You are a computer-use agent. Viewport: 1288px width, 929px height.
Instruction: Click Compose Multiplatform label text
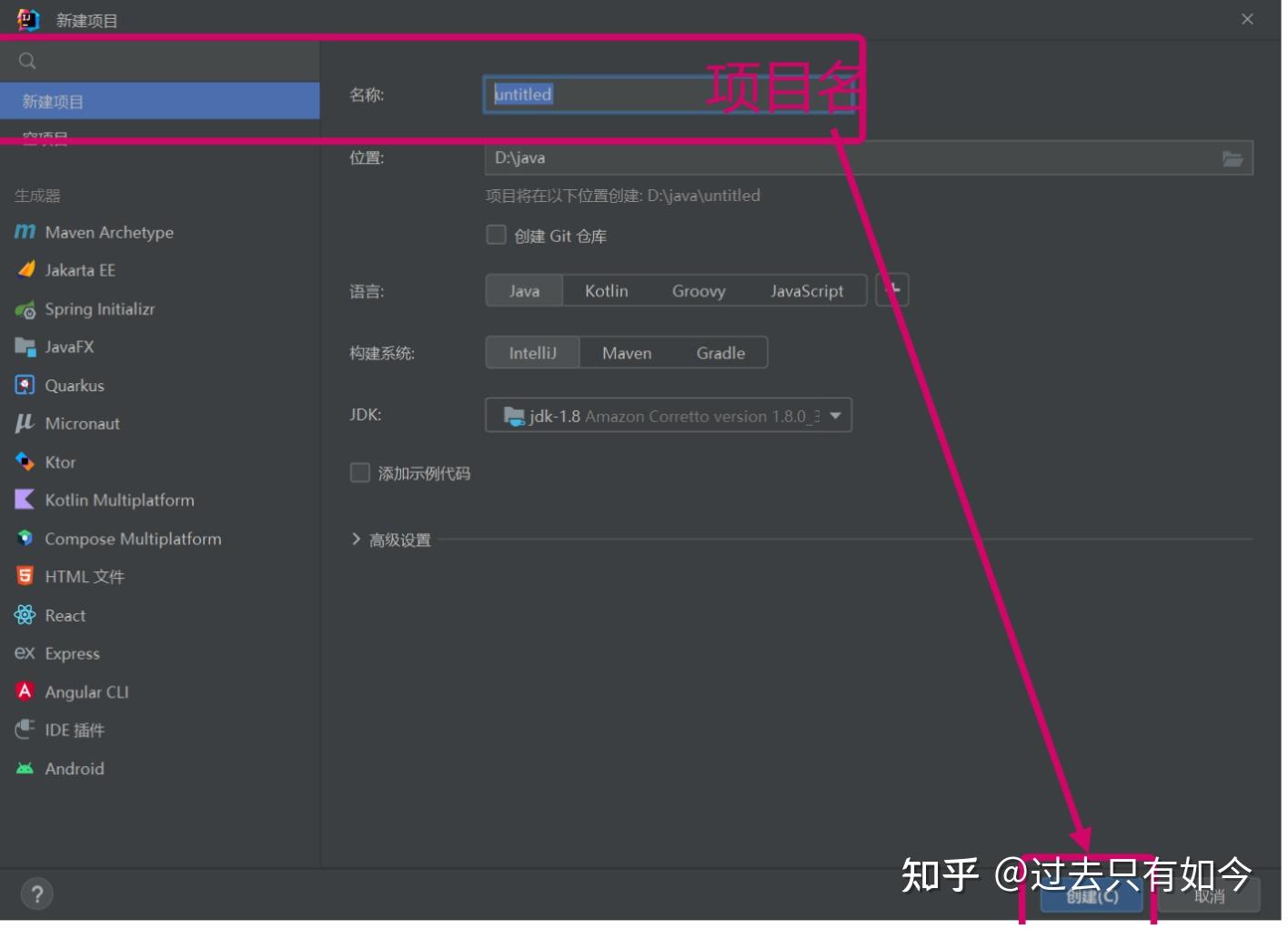133,539
